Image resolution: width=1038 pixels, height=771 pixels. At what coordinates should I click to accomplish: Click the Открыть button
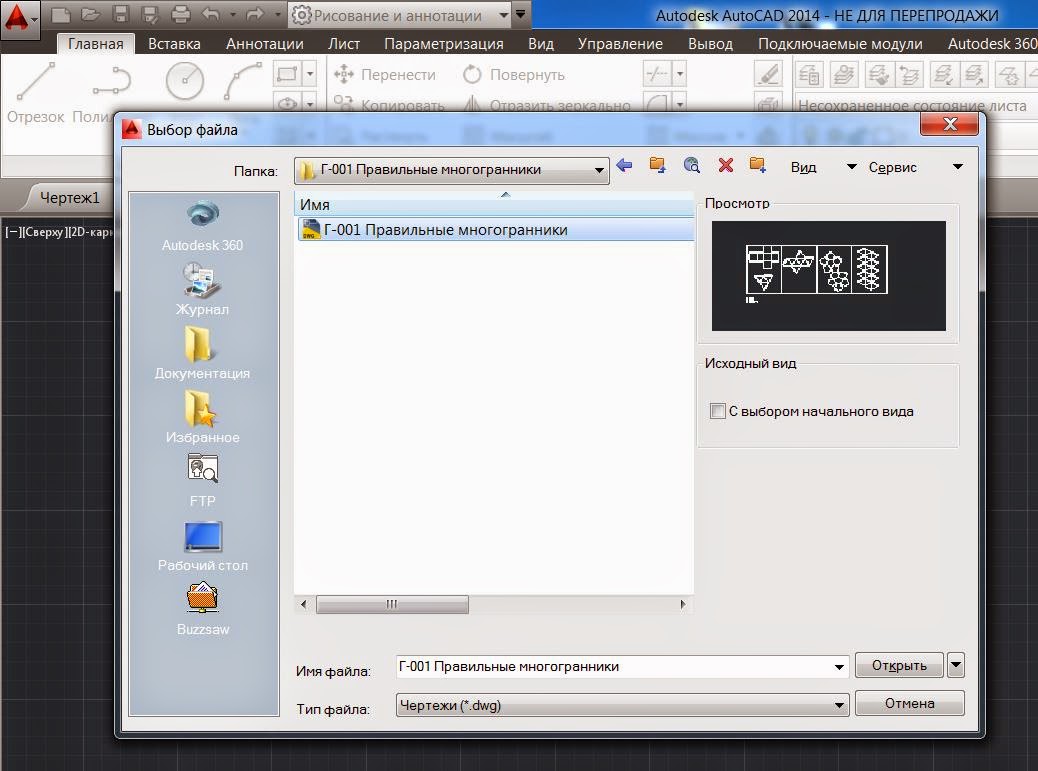point(897,665)
